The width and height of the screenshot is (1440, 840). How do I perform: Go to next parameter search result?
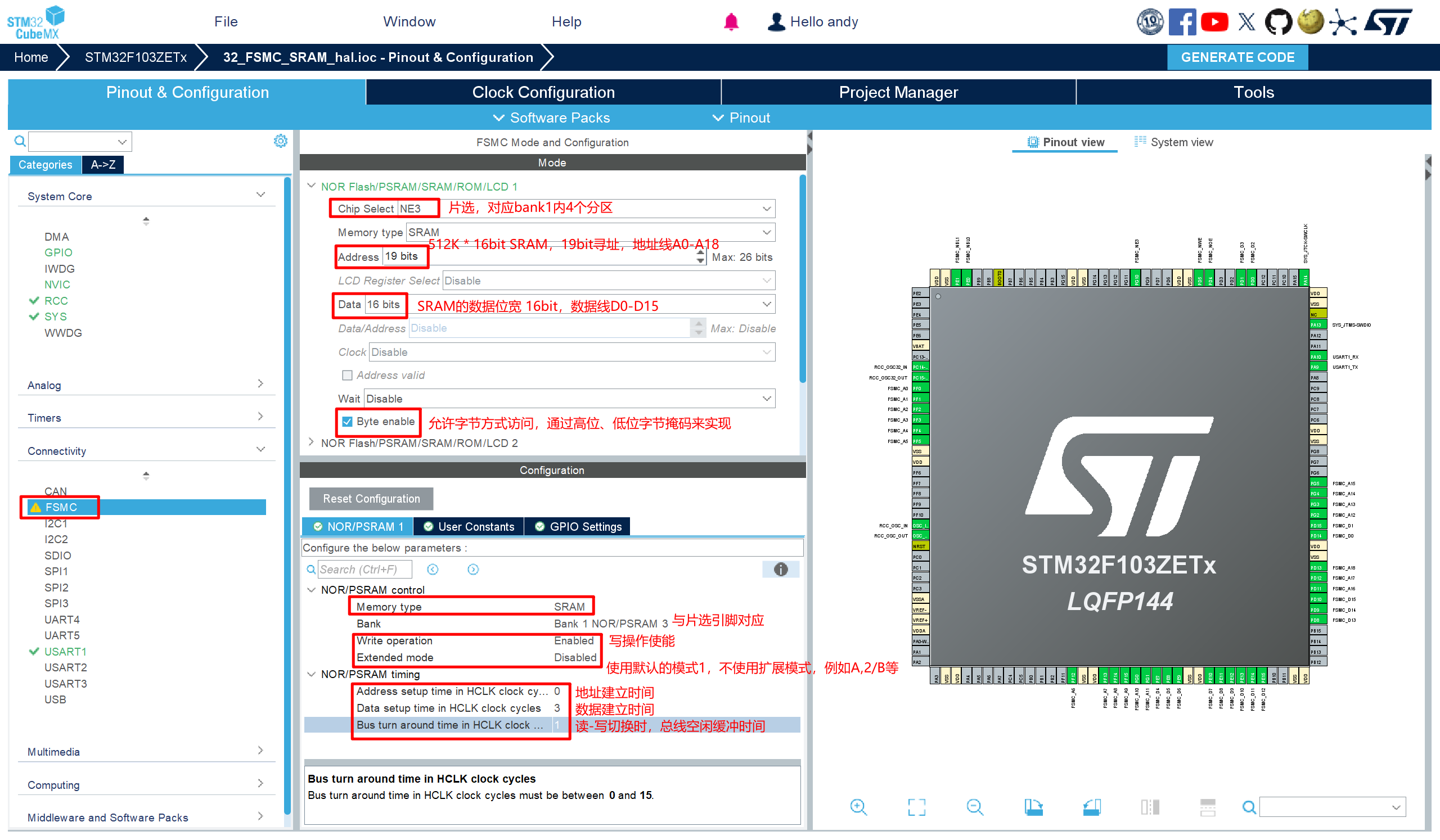(x=473, y=570)
